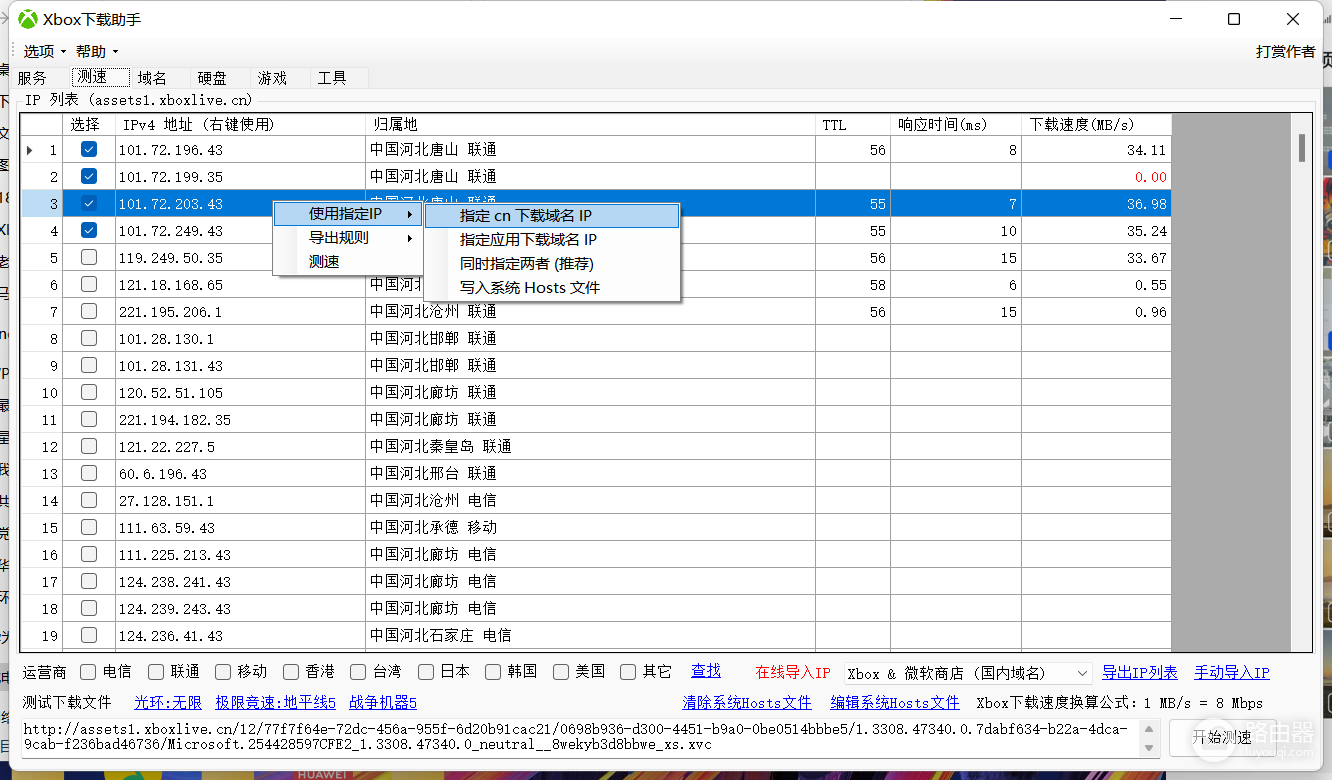Open the Xbox & 微软商店 domain dropdown

coord(967,673)
